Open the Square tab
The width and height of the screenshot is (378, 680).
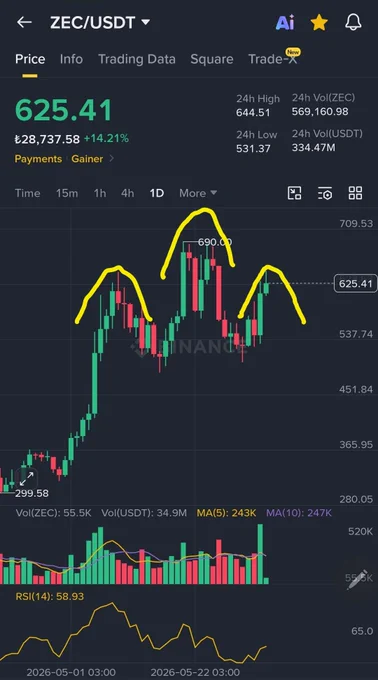point(212,59)
